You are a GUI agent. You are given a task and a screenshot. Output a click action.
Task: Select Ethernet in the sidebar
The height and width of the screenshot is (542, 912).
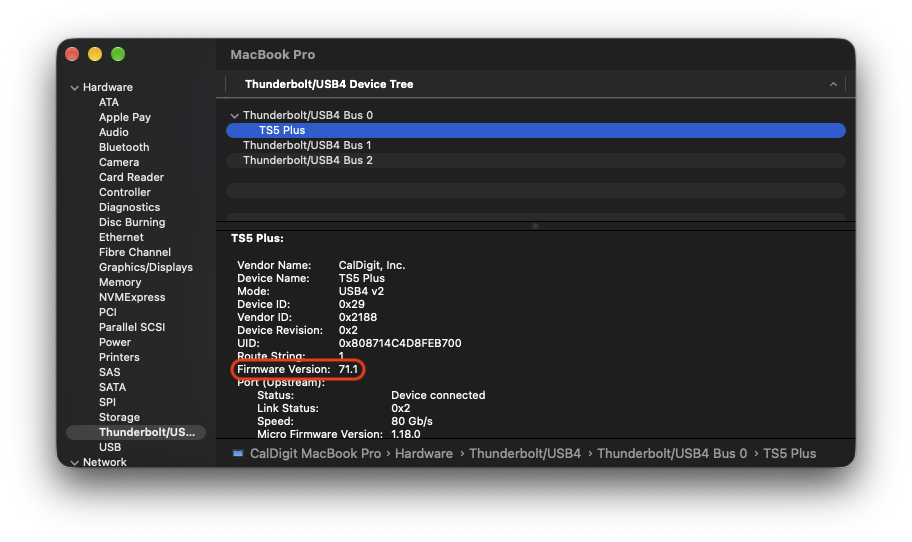pos(121,237)
